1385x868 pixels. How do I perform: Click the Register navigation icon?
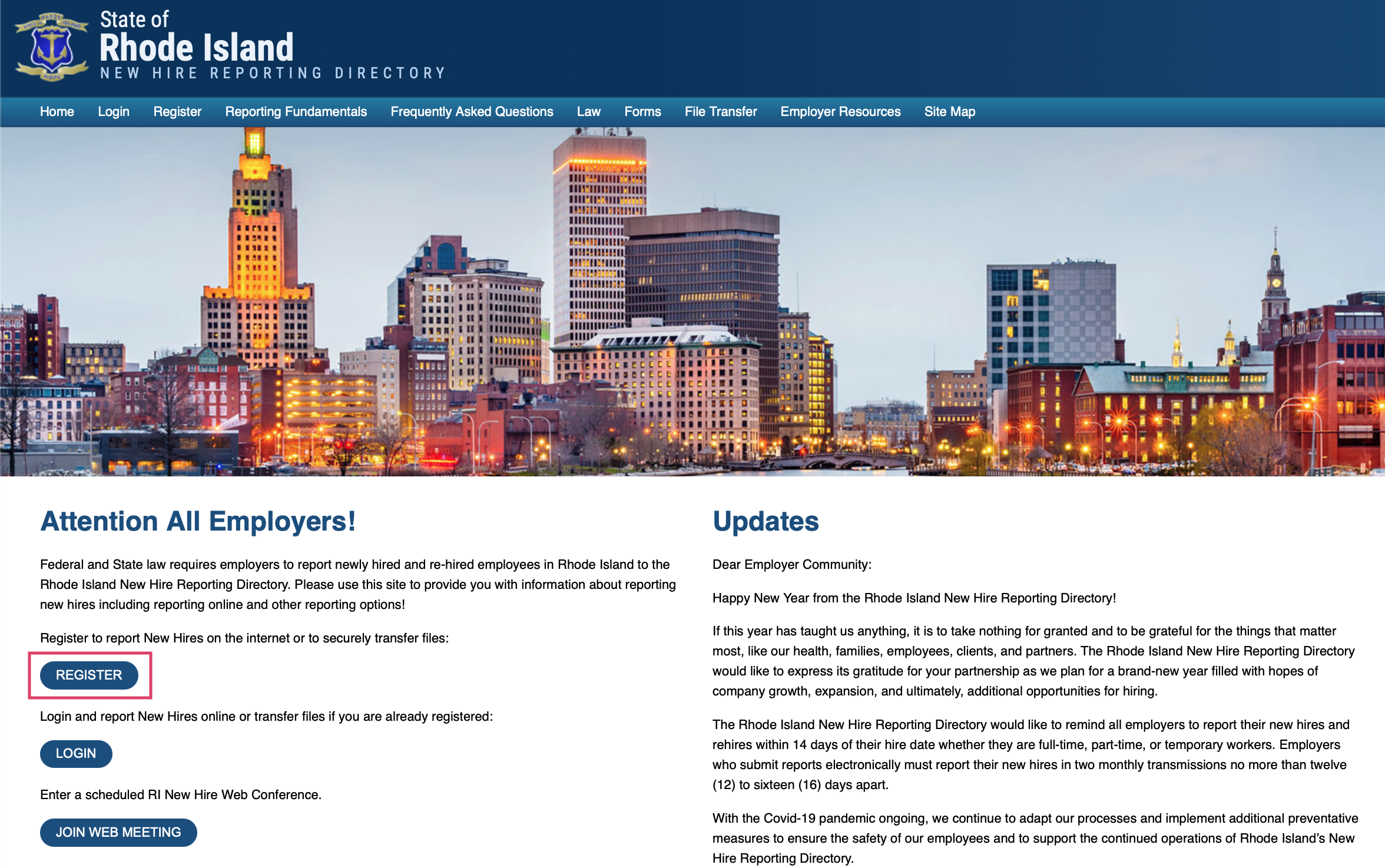click(x=177, y=111)
